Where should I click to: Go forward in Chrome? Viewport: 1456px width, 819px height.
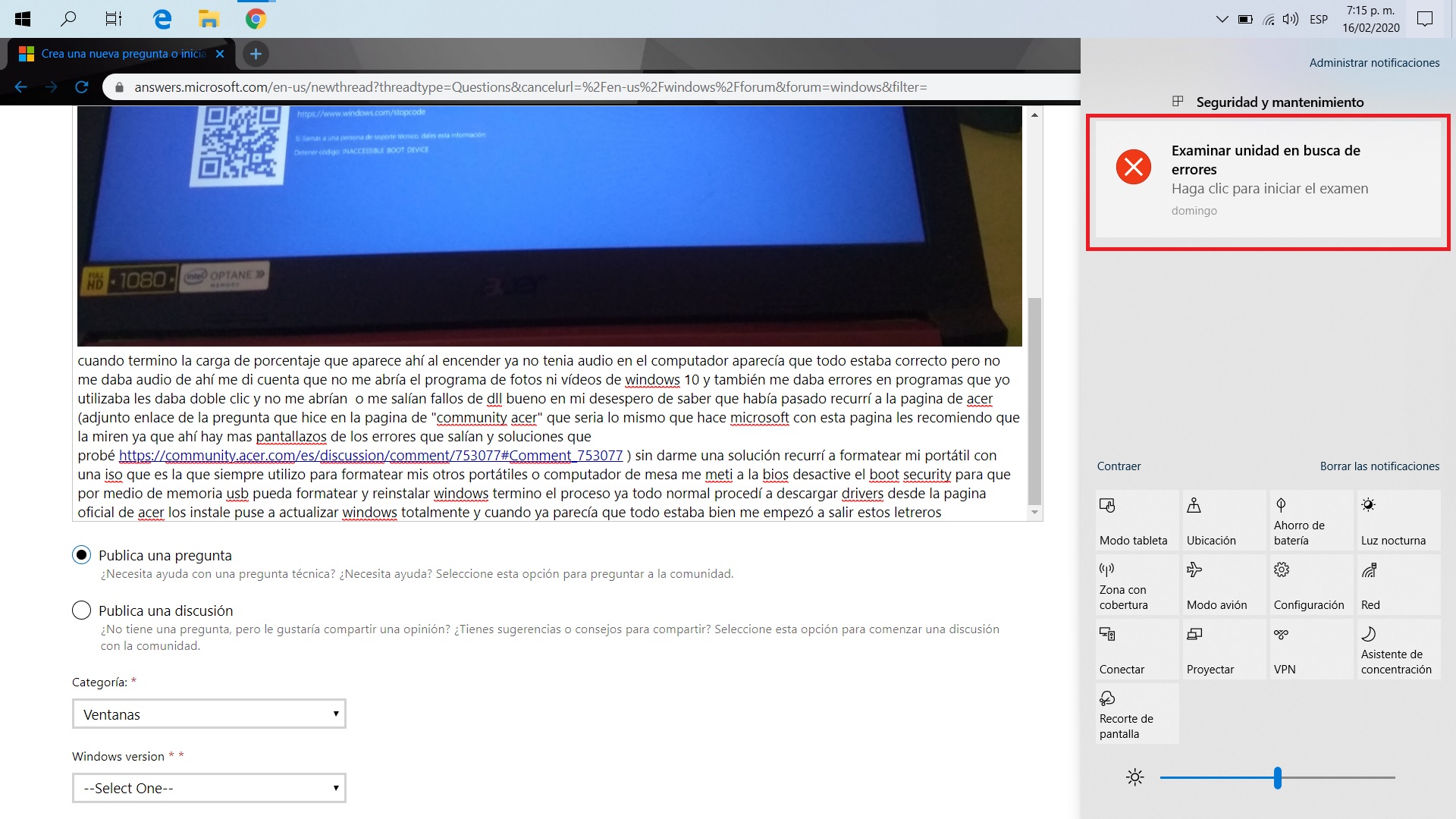(x=51, y=87)
